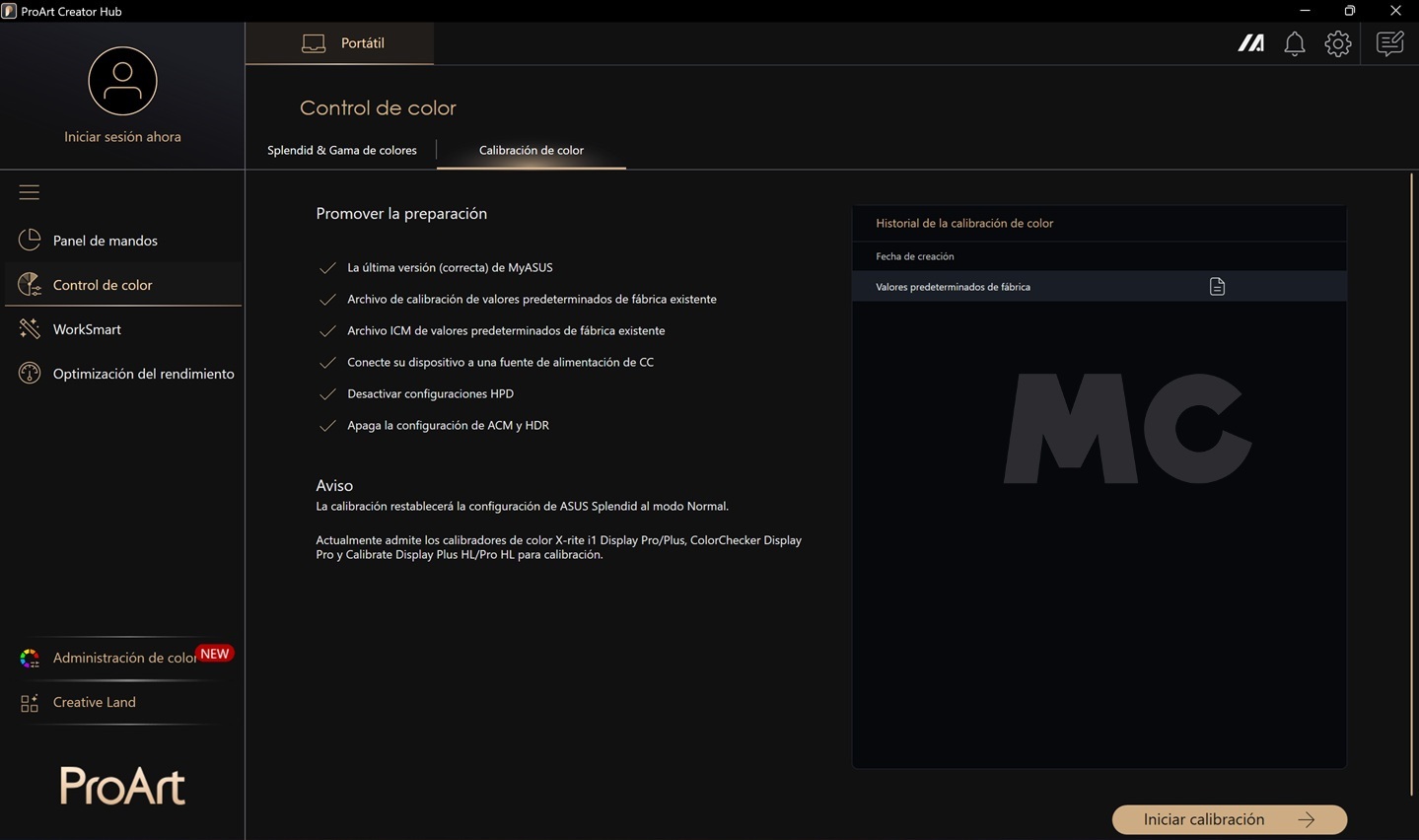Click the NEW badge on Administración de color
The image size is (1419, 840).
[215, 654]
